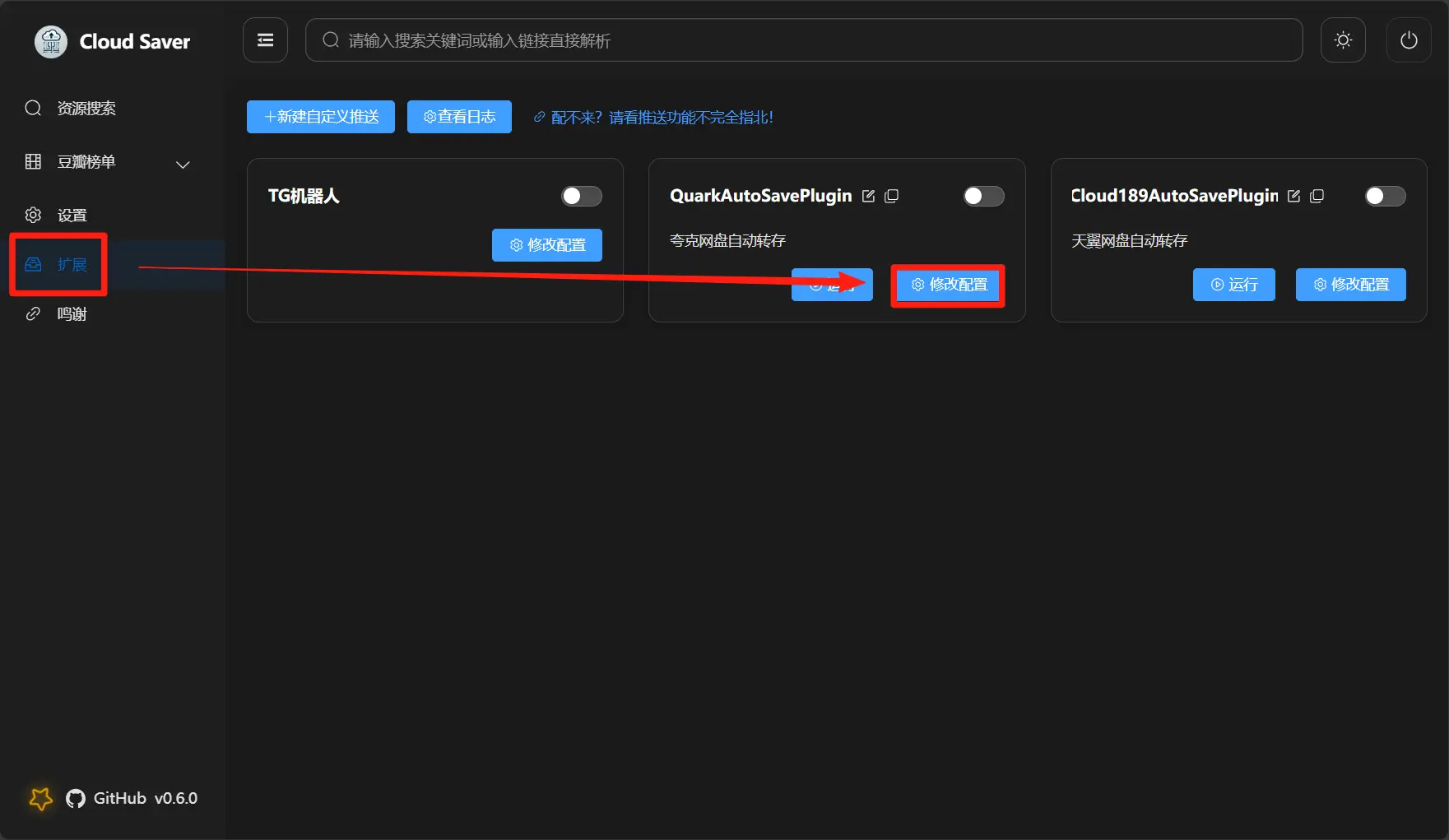Click the 新建自定义推送 button
This screenshot has width=1449, height=840.
tap(321, 117)
